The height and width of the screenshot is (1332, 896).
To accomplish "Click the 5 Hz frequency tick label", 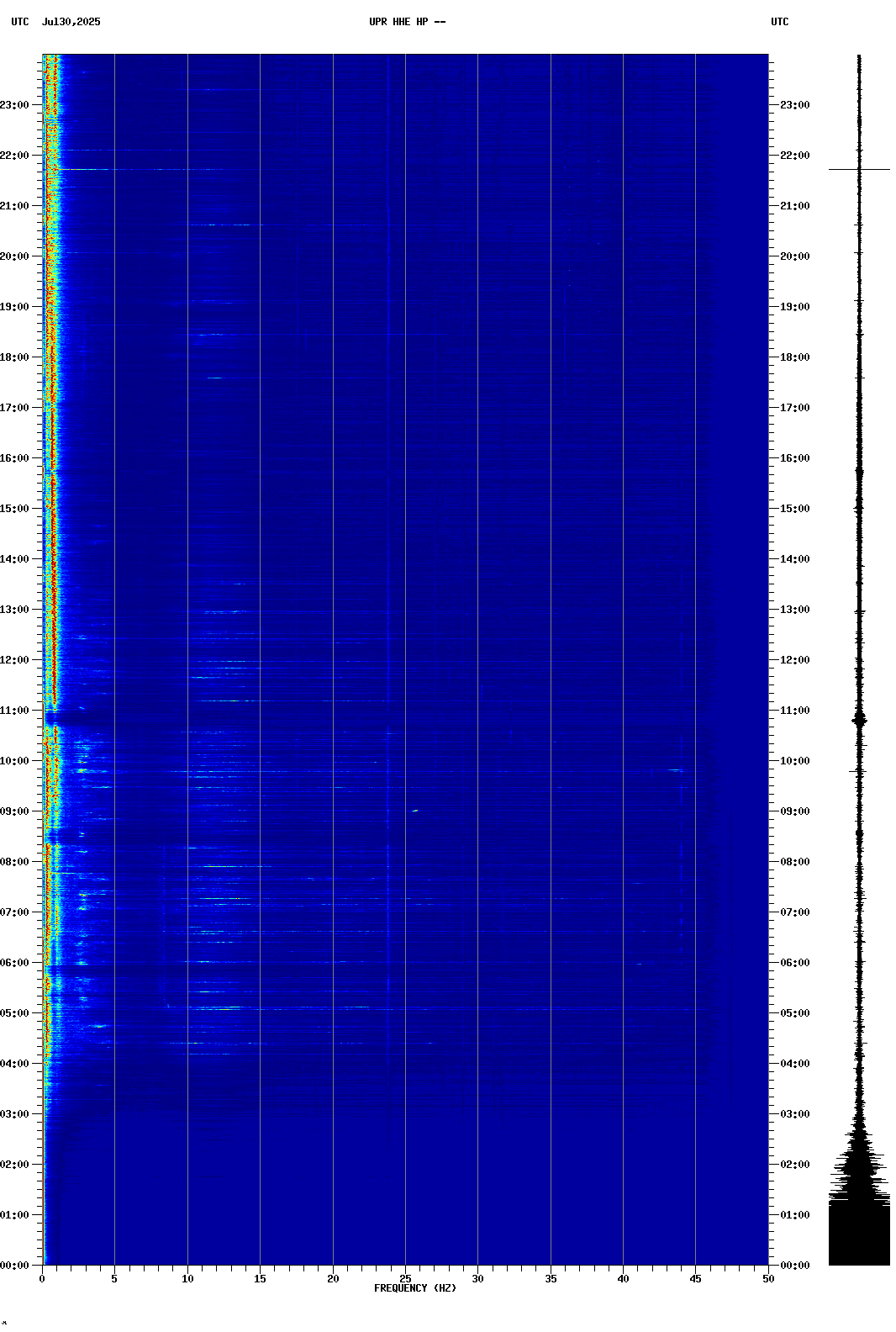I will [114, 1279].
